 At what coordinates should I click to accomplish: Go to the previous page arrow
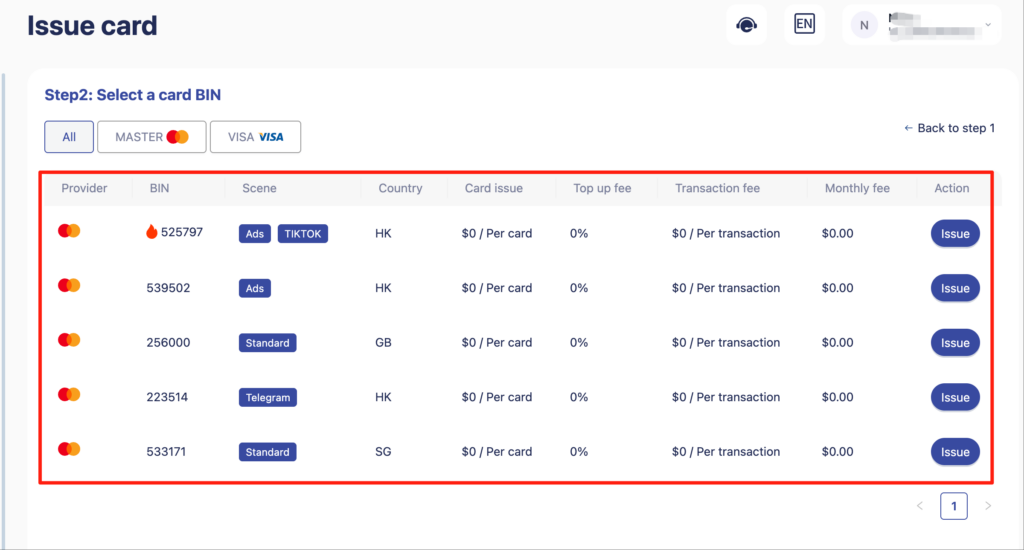tap(920, 506)
